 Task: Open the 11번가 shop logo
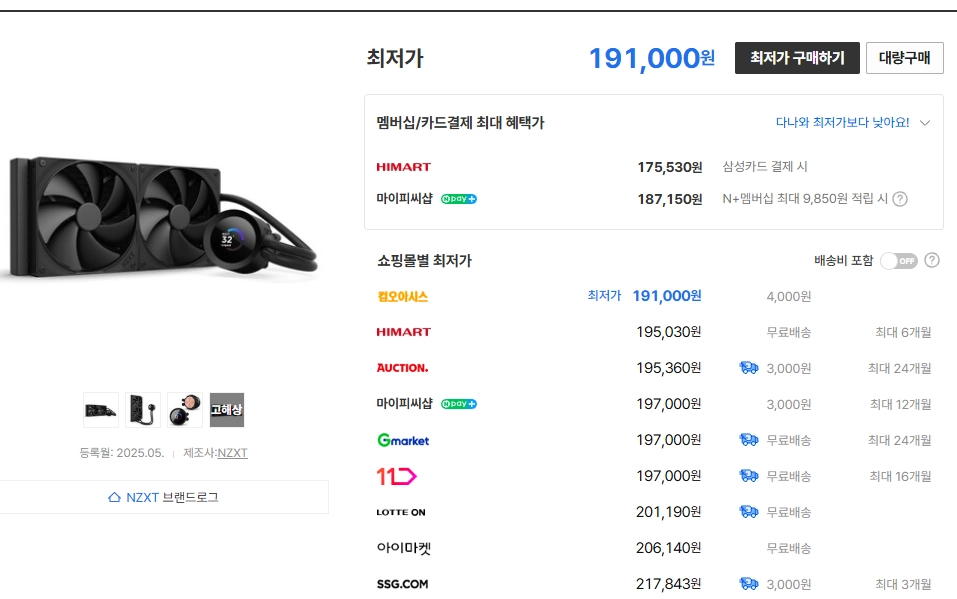pos(396,476)
